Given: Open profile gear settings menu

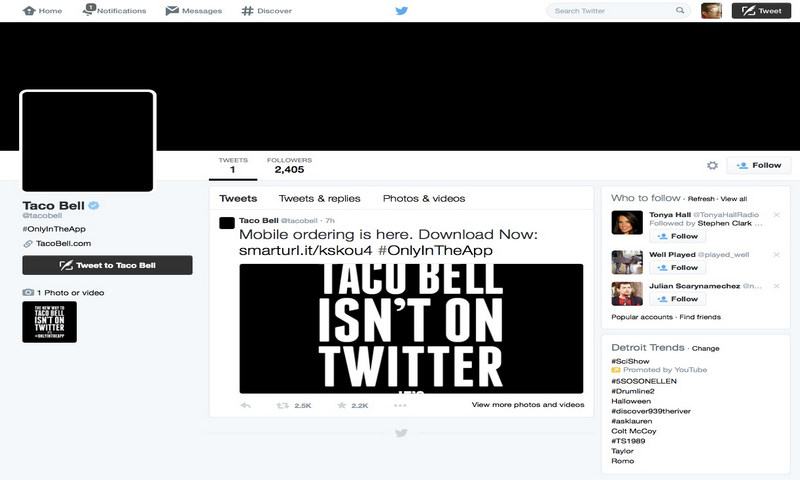Looking at the screenshot, I should click(712, 166).
